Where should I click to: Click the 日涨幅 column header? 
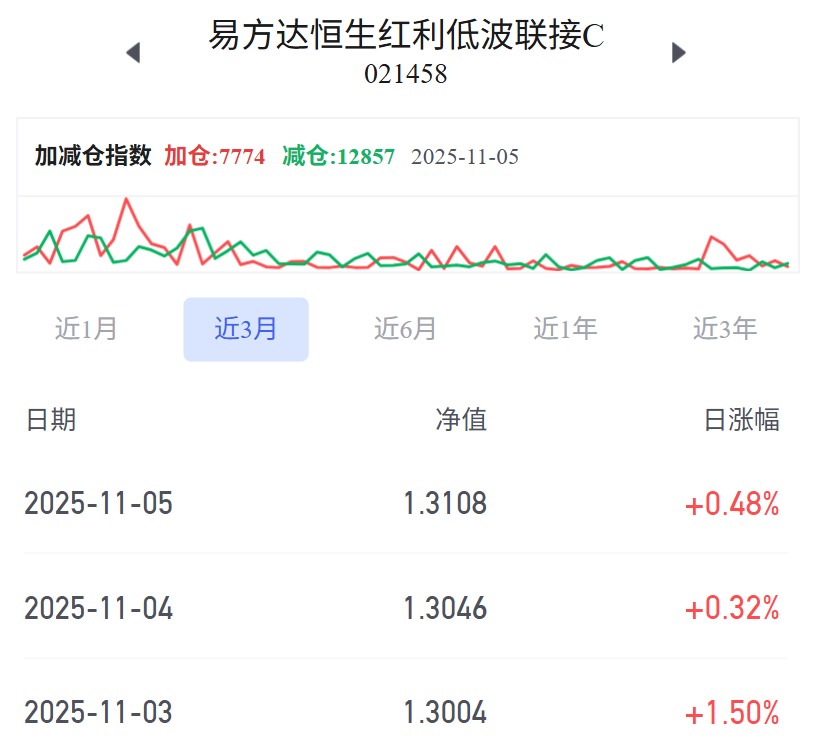coord(742,420)
